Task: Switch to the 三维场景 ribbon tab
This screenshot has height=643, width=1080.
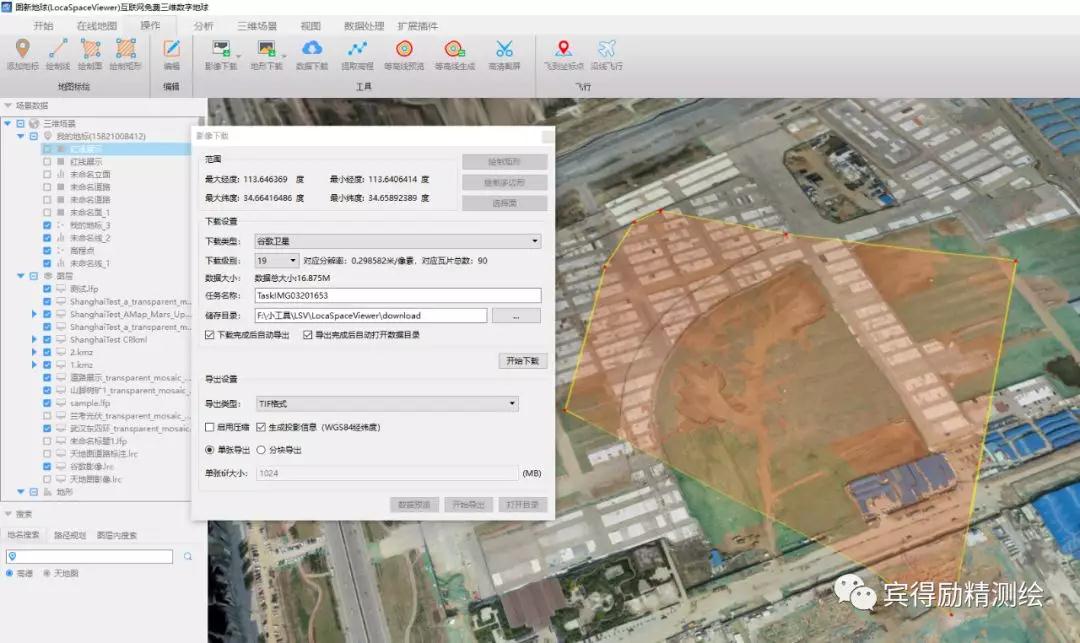Action: tap(257, 25)
